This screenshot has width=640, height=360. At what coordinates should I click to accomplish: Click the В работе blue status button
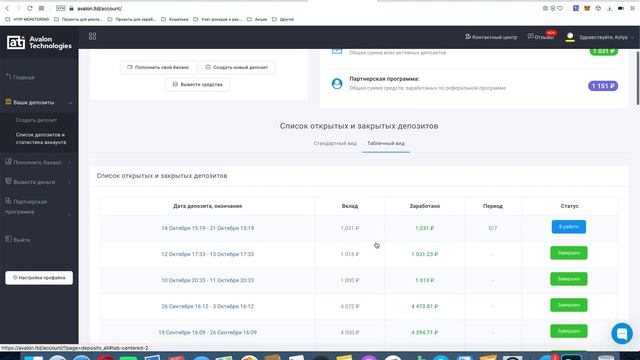coord(569,227)
